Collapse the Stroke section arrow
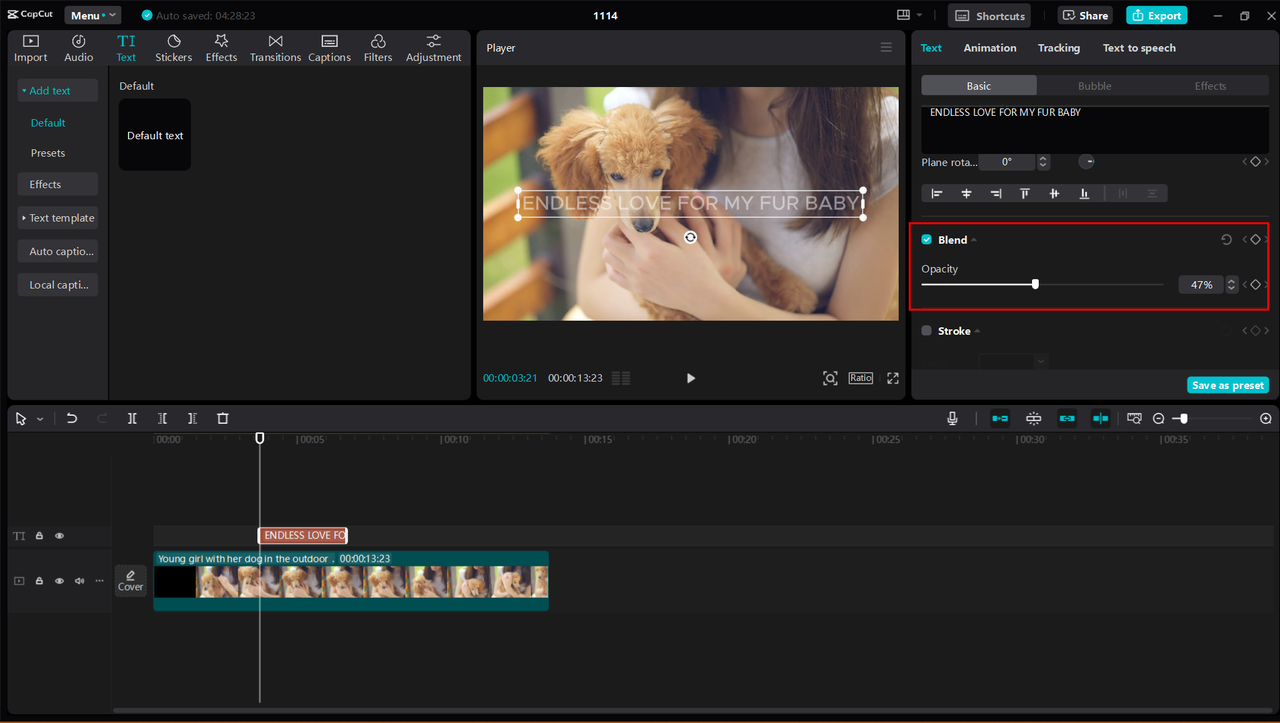Image resolution: width=1280 pixels, height=723 pixels. 977,331
